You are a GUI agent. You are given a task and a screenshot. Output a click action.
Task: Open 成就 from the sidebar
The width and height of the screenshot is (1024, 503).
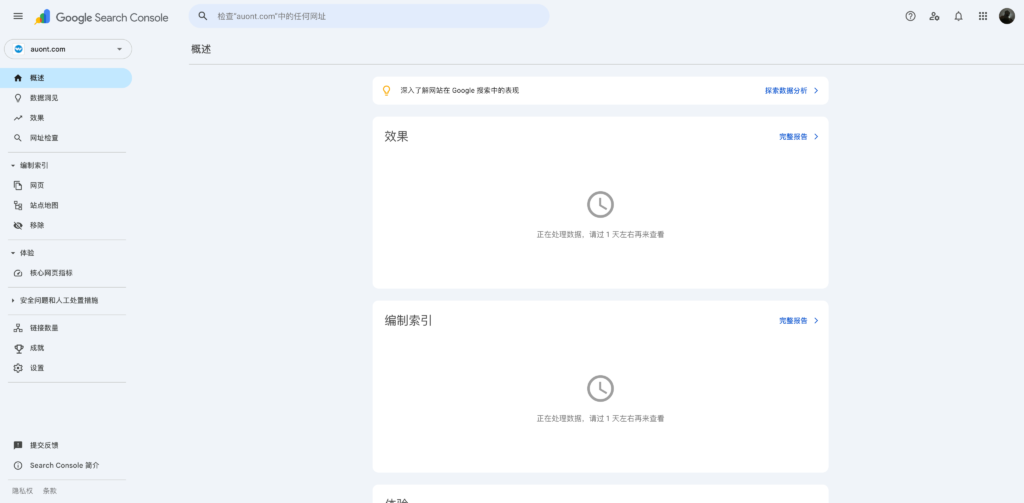66,348
